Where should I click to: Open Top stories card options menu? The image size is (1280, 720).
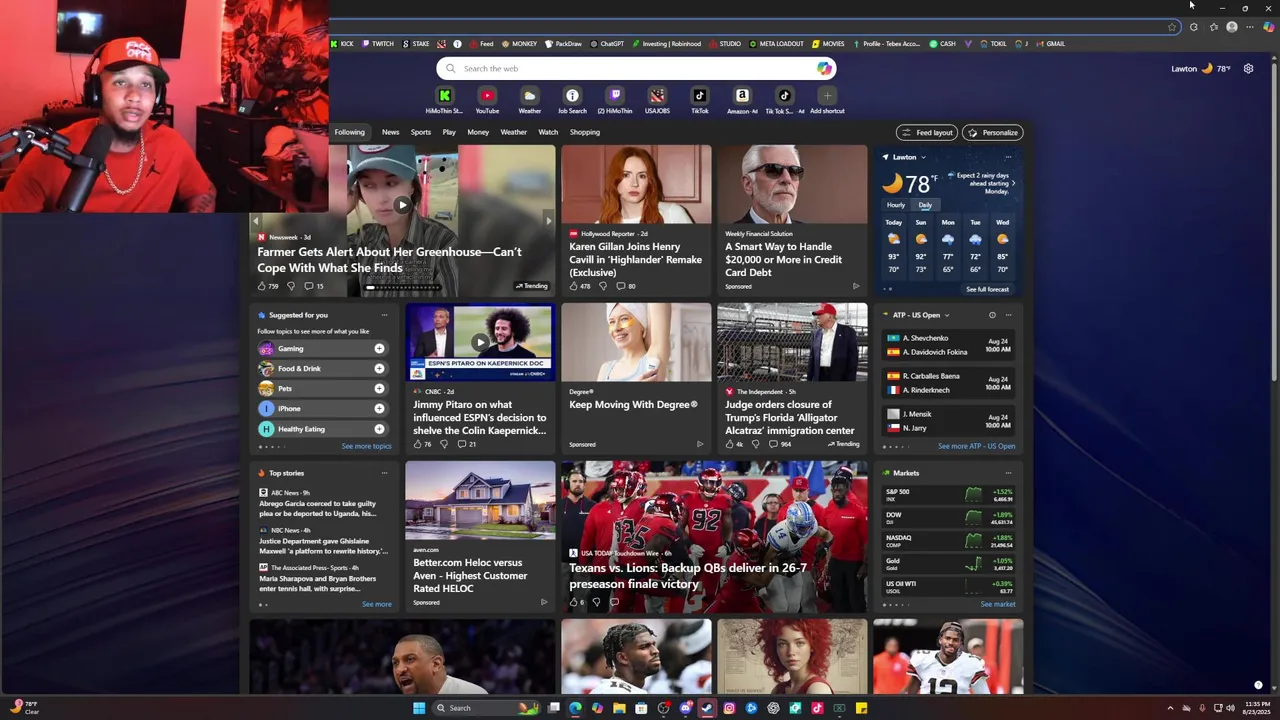pyautogui.click(x=384, y=473)
